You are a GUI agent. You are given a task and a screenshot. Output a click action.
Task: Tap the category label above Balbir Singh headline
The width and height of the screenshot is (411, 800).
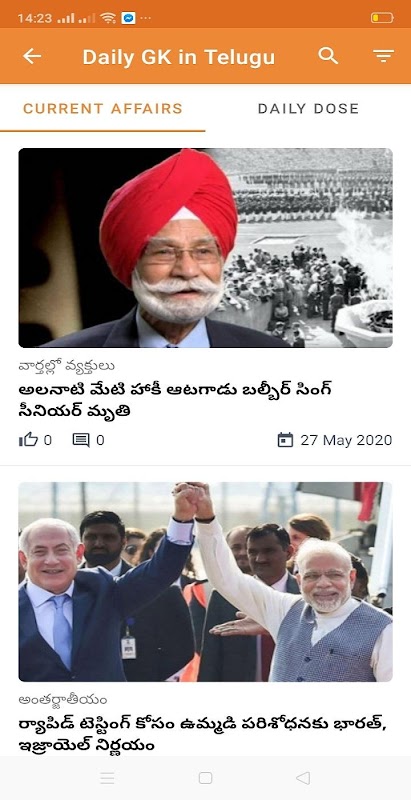tap(67, 366)
